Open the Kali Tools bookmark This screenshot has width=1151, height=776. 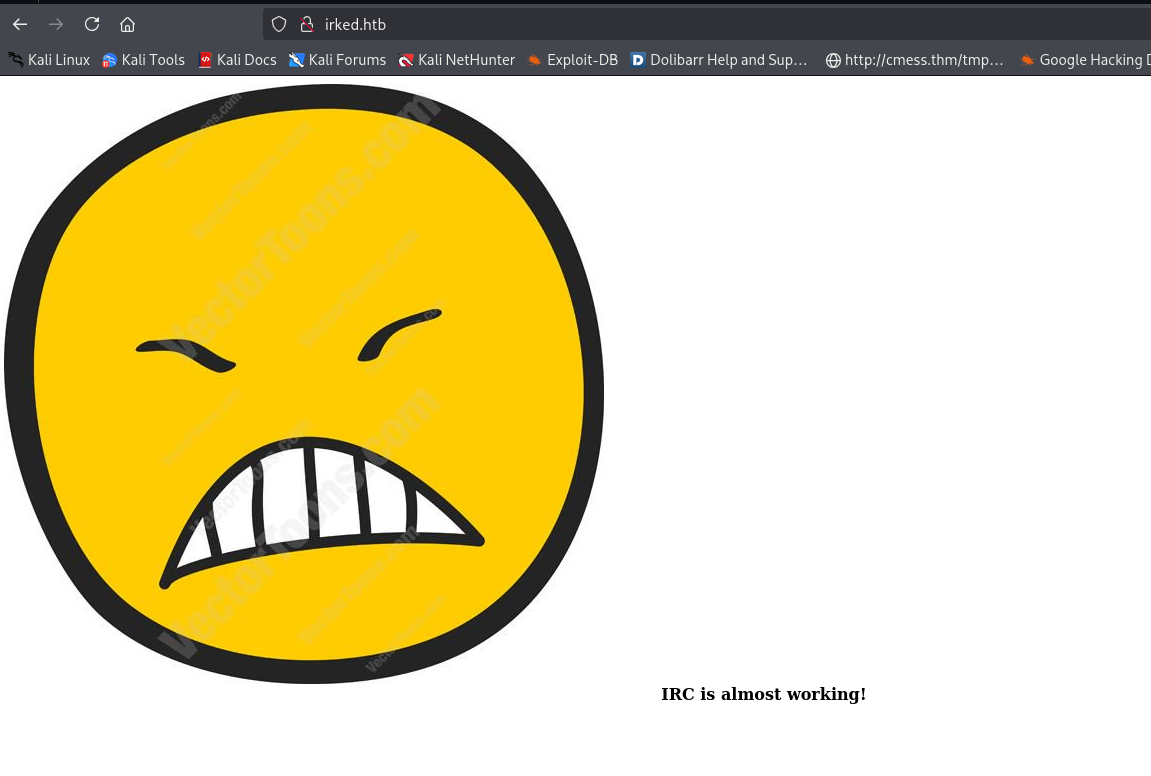click(144, 60)
